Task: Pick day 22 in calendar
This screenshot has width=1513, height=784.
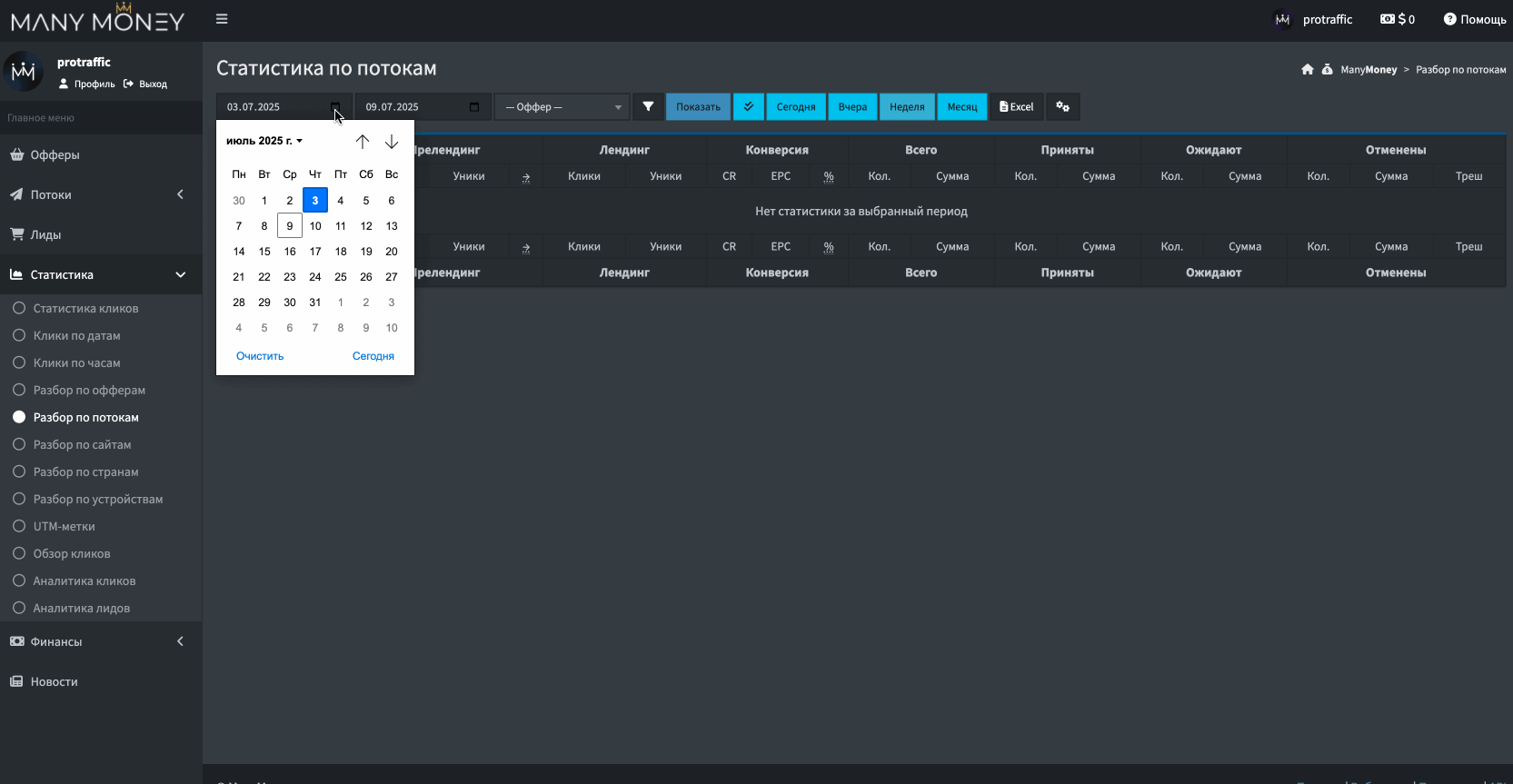Action: tap(264, 277)
